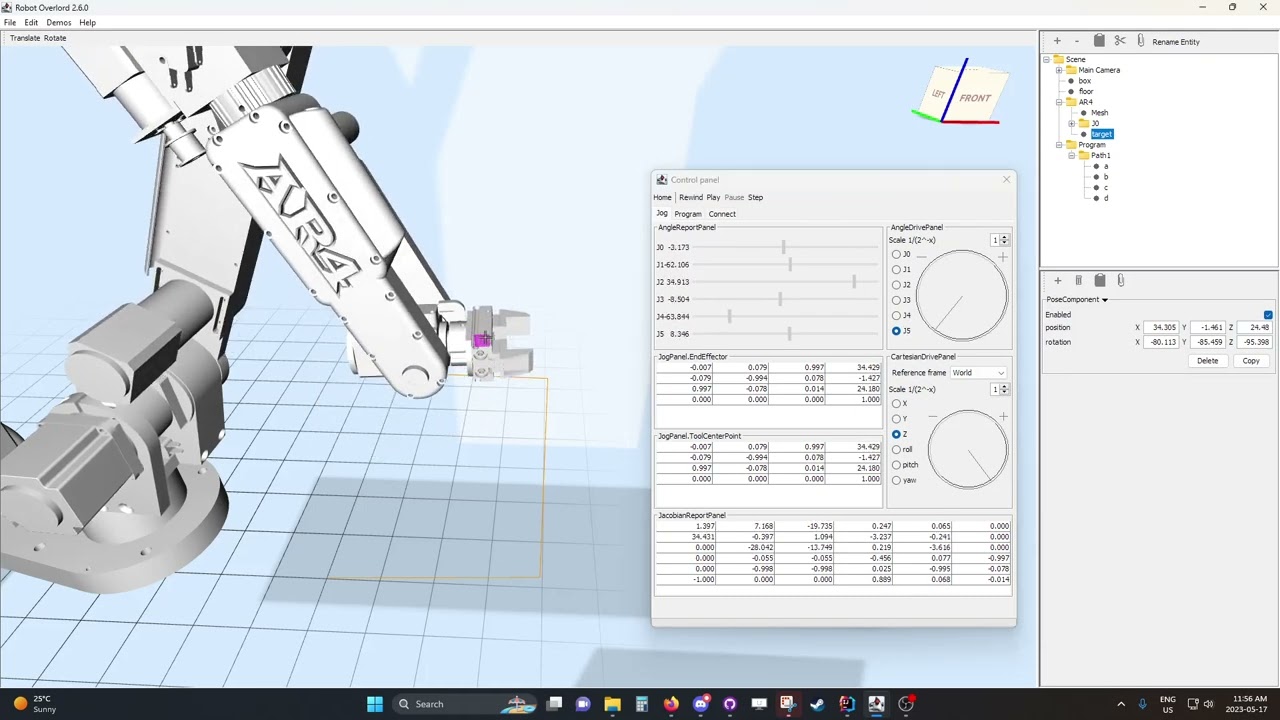Viewport: 1280px width, 720px height.
Task: Click the Delete button in PoseComponent
Action: [1208, 361]
